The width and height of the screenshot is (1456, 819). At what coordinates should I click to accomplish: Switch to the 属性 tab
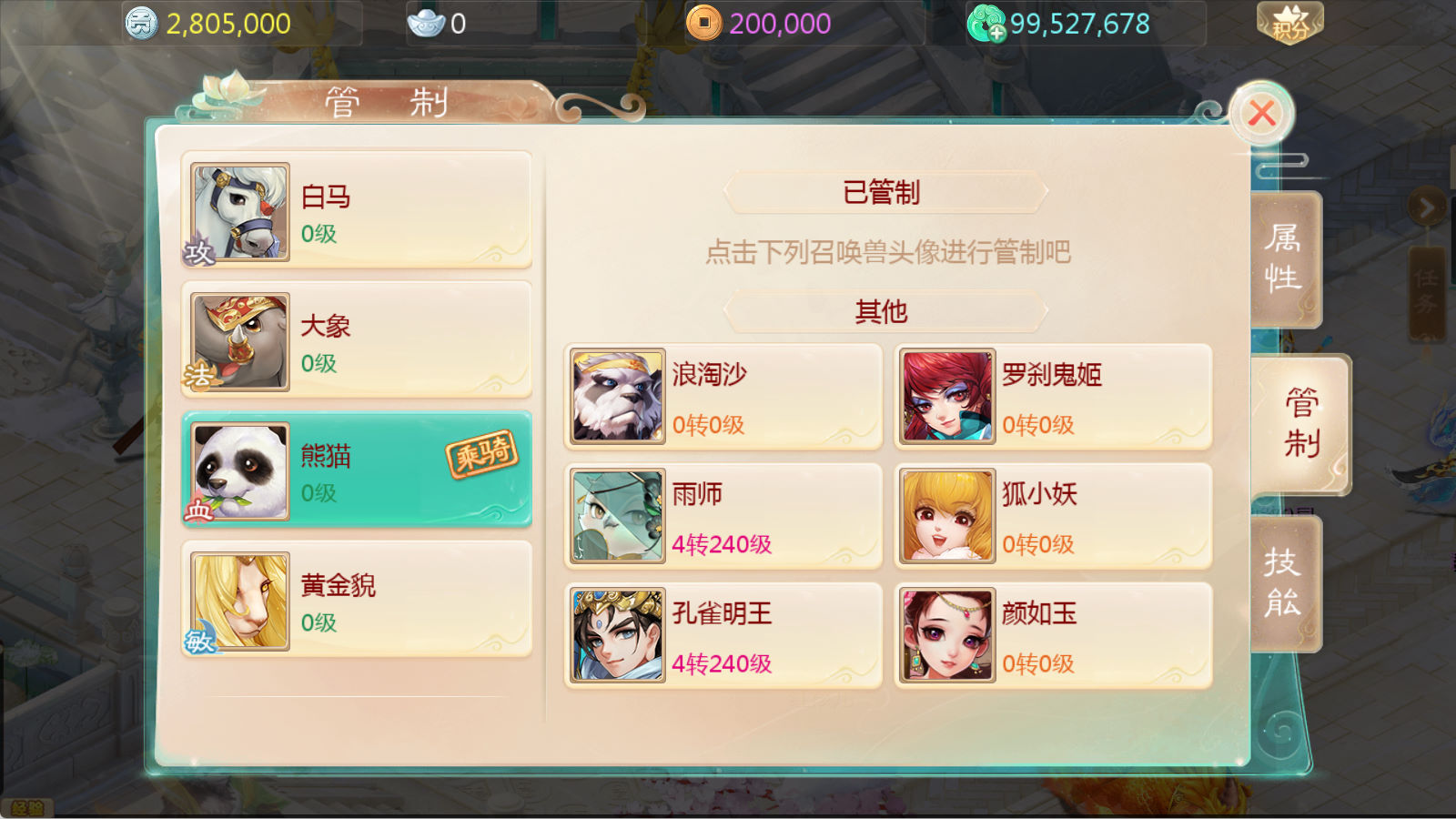pos(1284,259)
